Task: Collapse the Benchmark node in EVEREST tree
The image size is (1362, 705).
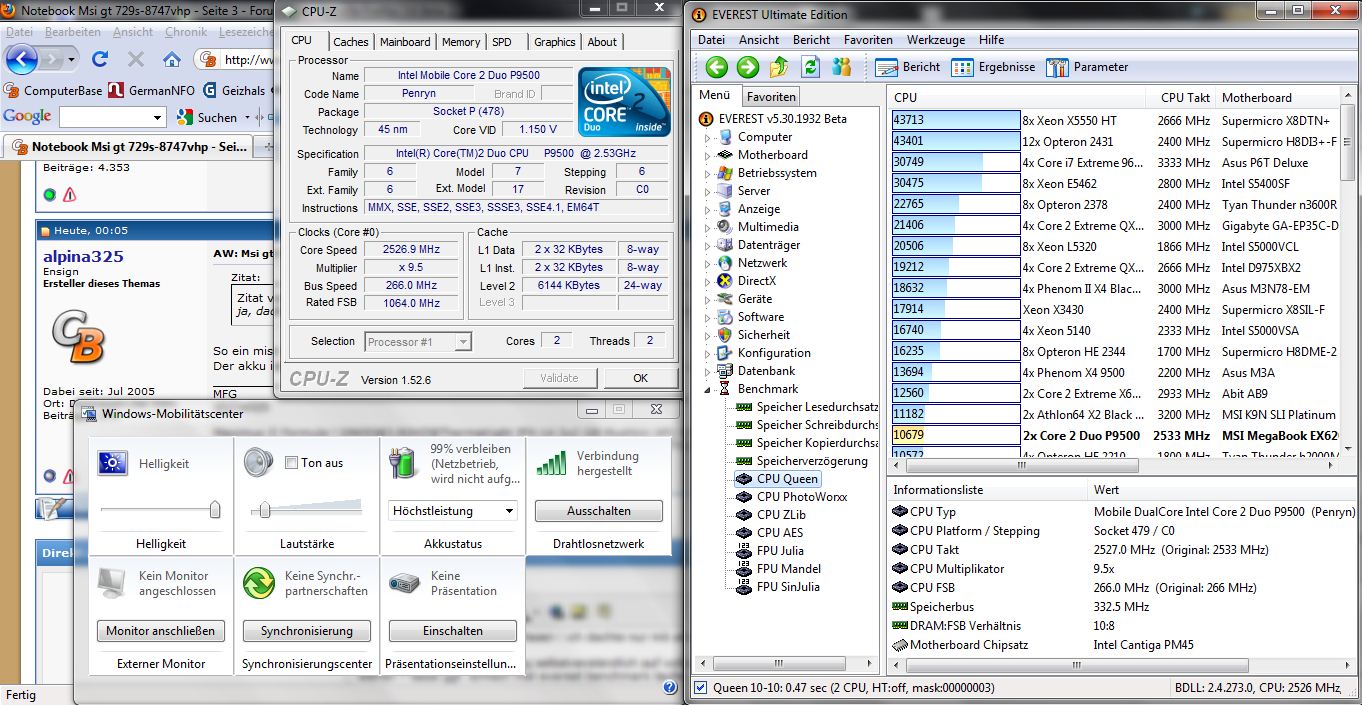Action: (708, 390)
